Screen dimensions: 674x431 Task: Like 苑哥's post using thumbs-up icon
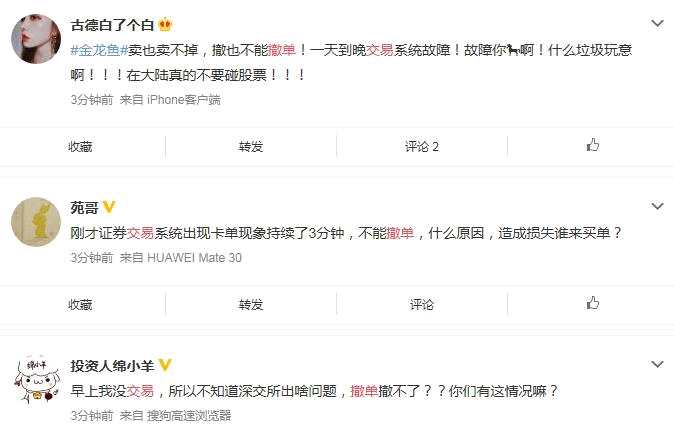tap(593, 303)
